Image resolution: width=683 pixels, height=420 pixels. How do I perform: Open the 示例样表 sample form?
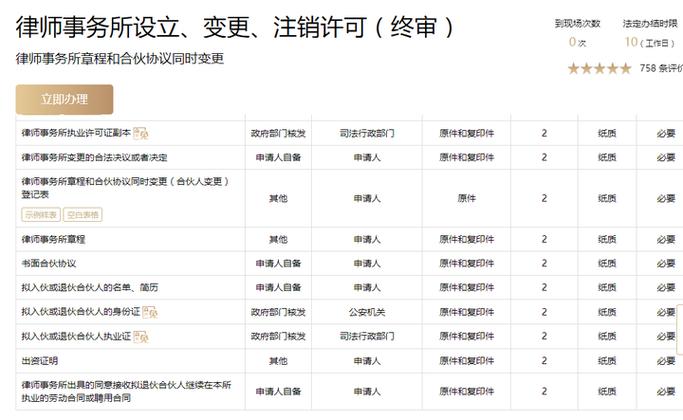point(41,214)
